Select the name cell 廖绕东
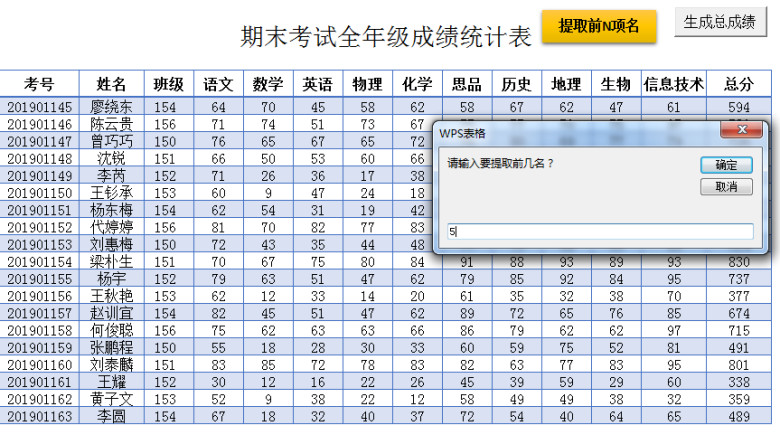The width and height of the screenshot is (780, 435). pyautogui.click(x=111, y=107)
